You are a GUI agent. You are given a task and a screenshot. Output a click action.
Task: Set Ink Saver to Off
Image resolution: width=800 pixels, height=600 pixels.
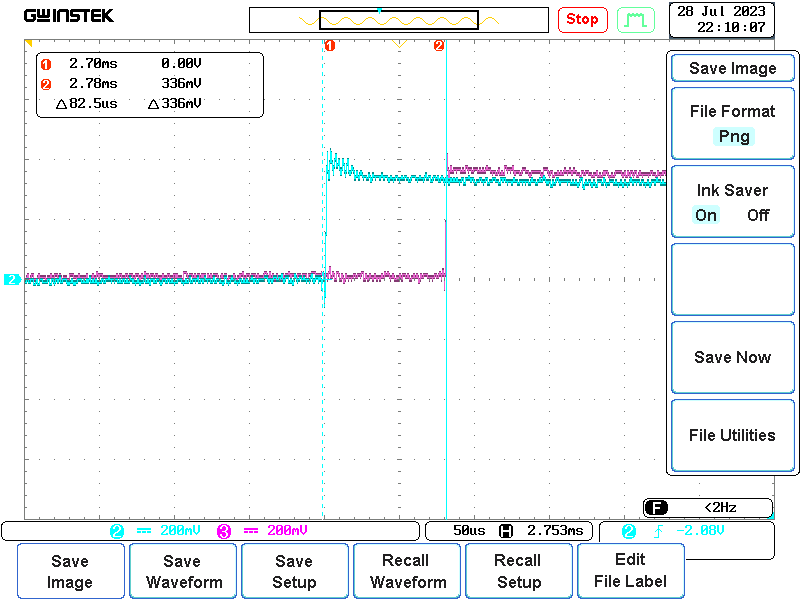click(758, 215)
